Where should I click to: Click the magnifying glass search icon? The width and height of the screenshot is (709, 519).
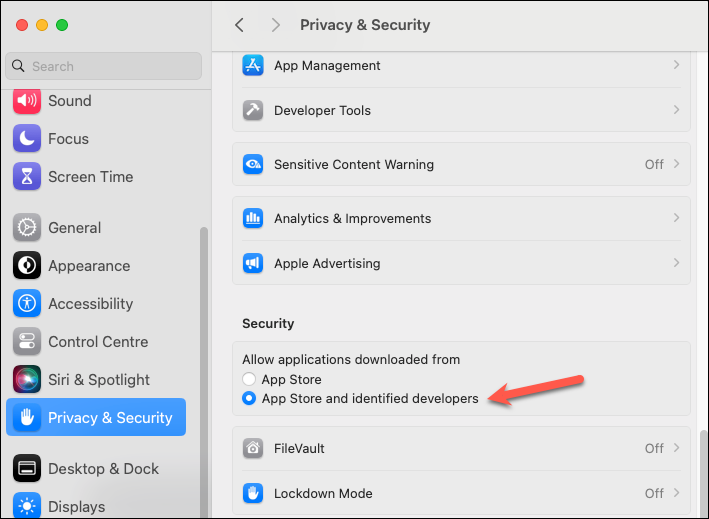pos(18,66)
